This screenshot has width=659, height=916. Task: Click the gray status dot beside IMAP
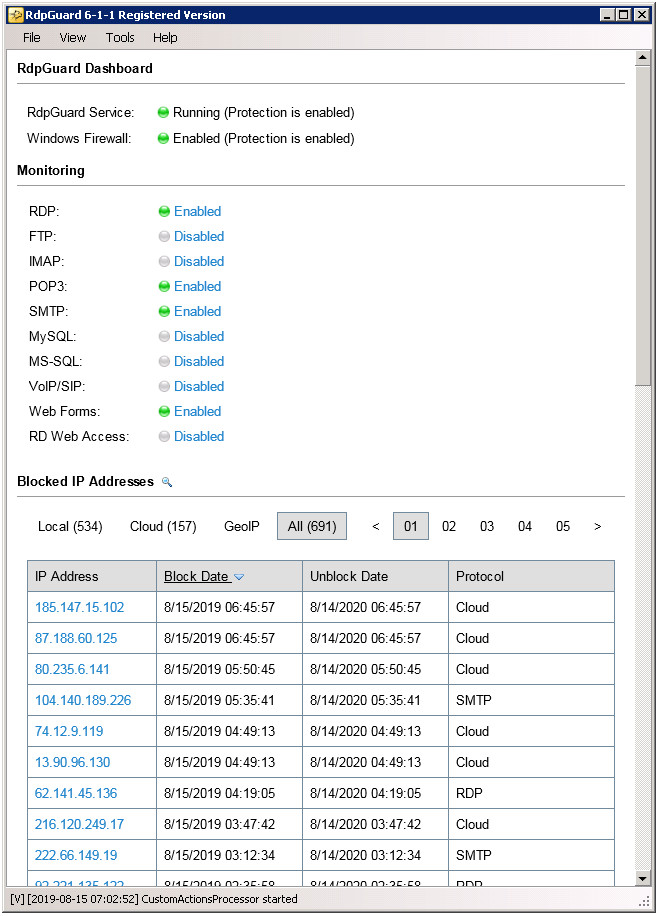pyautogui.click(x=164, y=262)
